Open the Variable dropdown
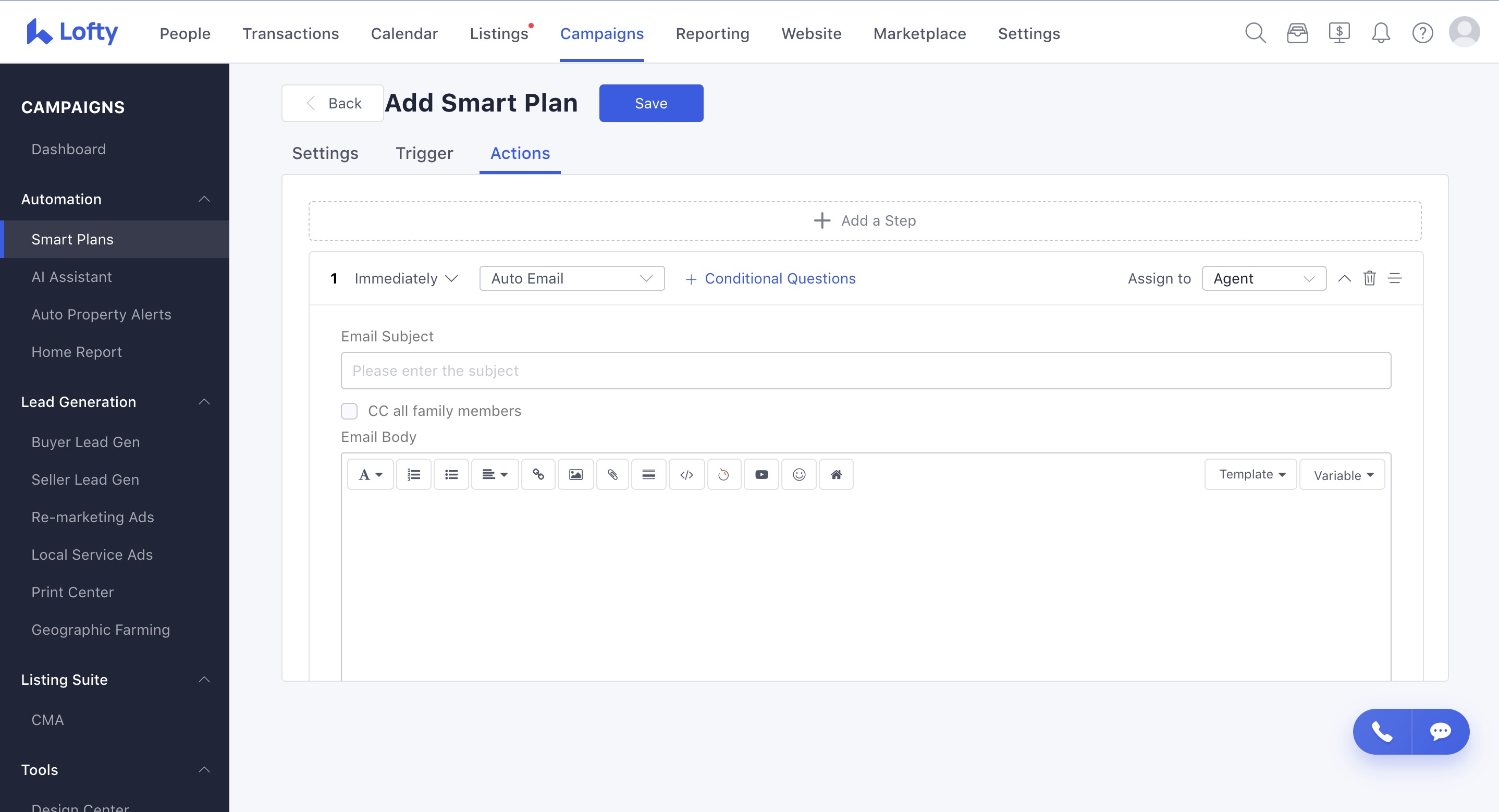The width and height of the screenshot is (1499, 812). (x=1342, y=474)
